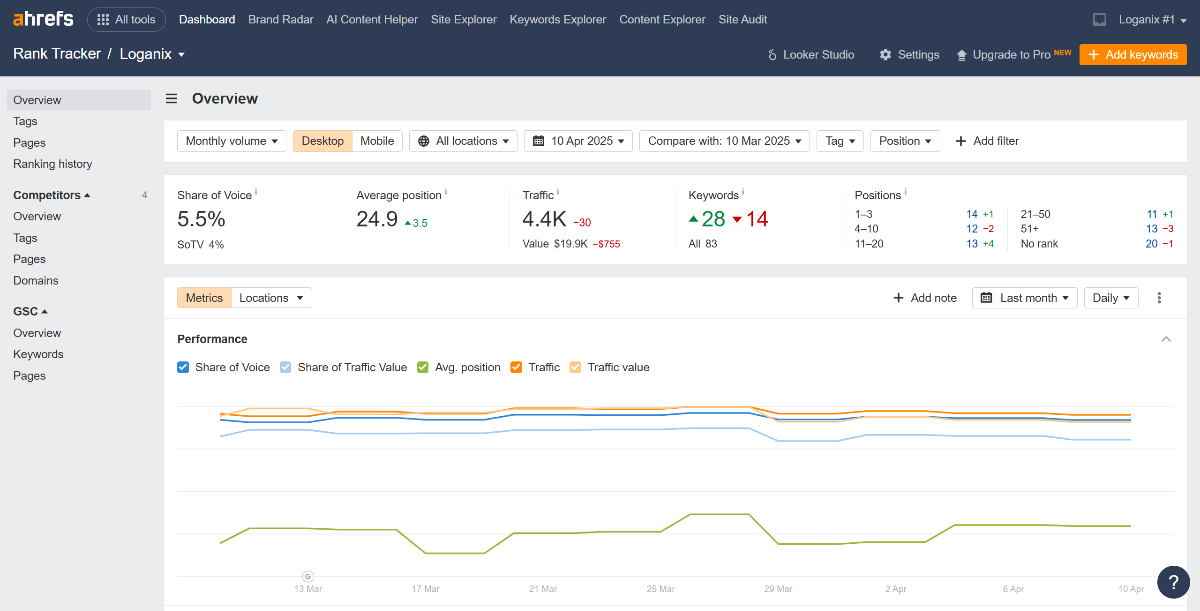Click the Keywords metric info icon
The height and width of the screenshot is (611, 1200).
point(744,192)
